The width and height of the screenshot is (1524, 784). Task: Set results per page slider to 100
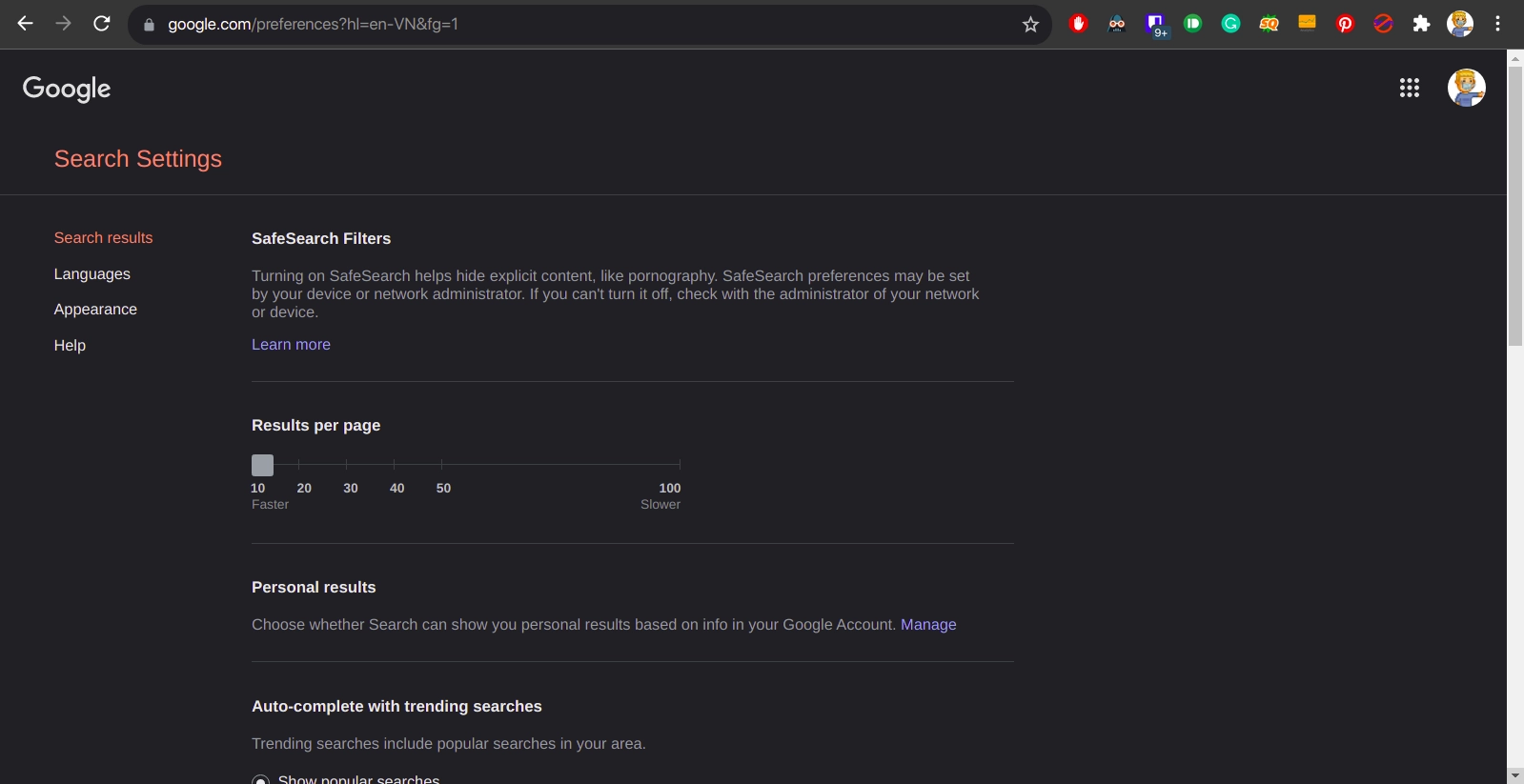click(x=680, y=465)
